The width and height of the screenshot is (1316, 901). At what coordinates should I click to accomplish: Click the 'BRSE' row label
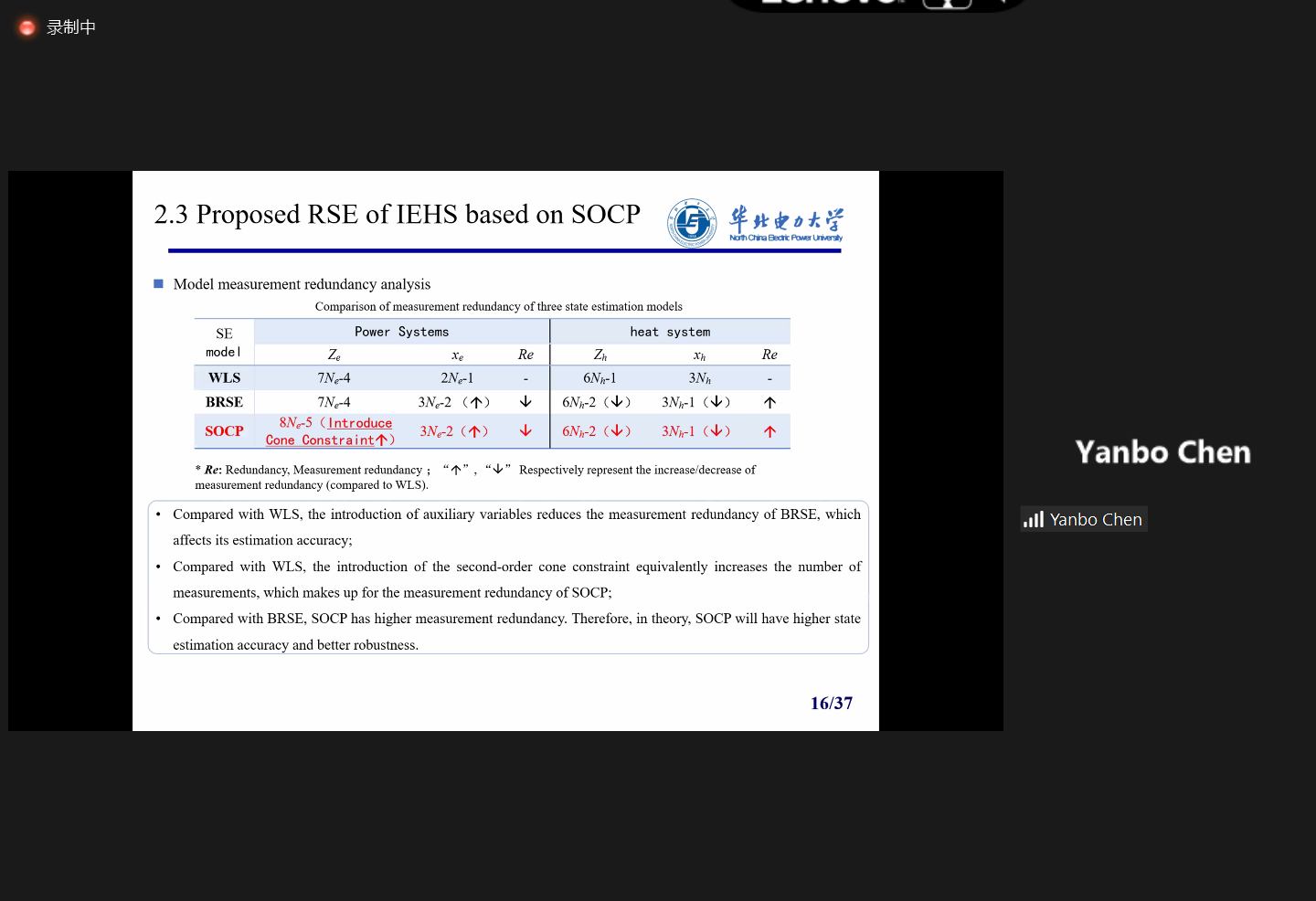click(x=224, y=402)
